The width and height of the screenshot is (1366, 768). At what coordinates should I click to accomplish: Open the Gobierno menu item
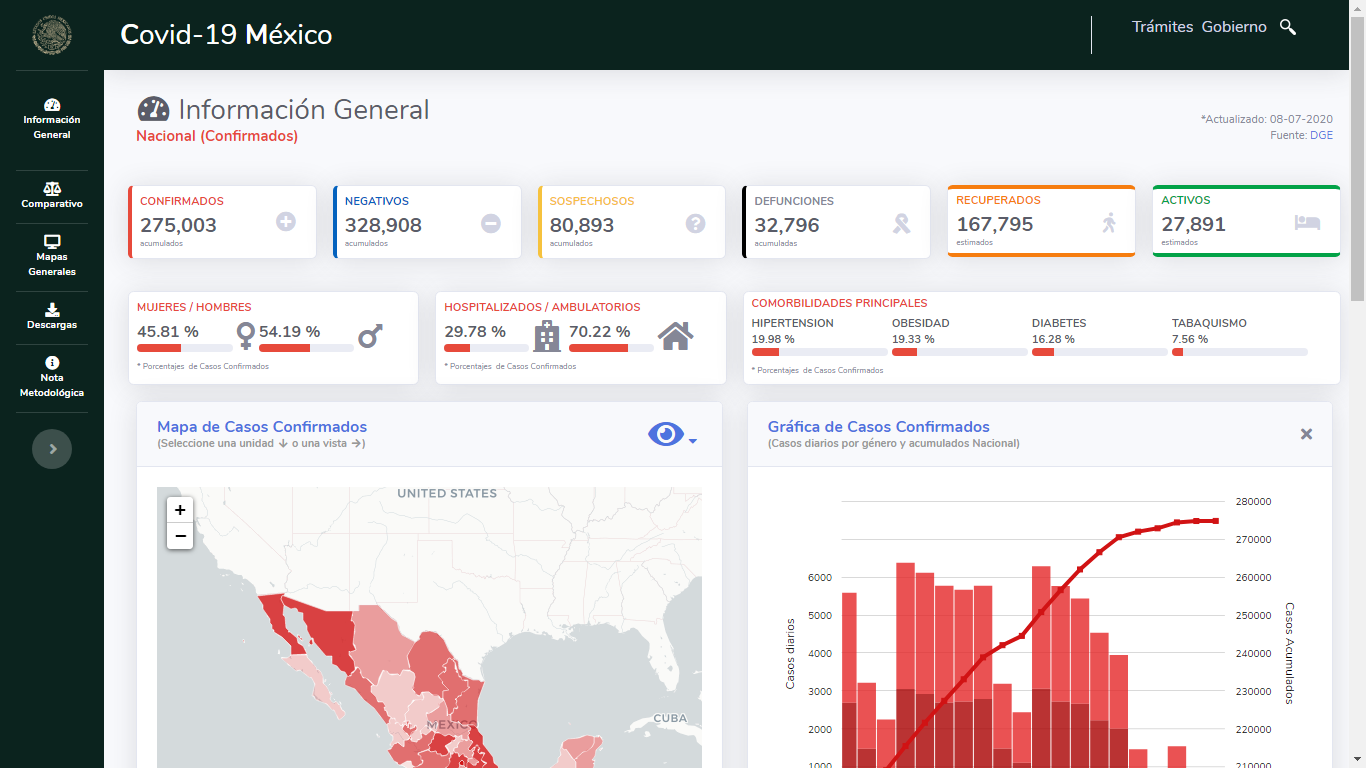[1234, 27]
